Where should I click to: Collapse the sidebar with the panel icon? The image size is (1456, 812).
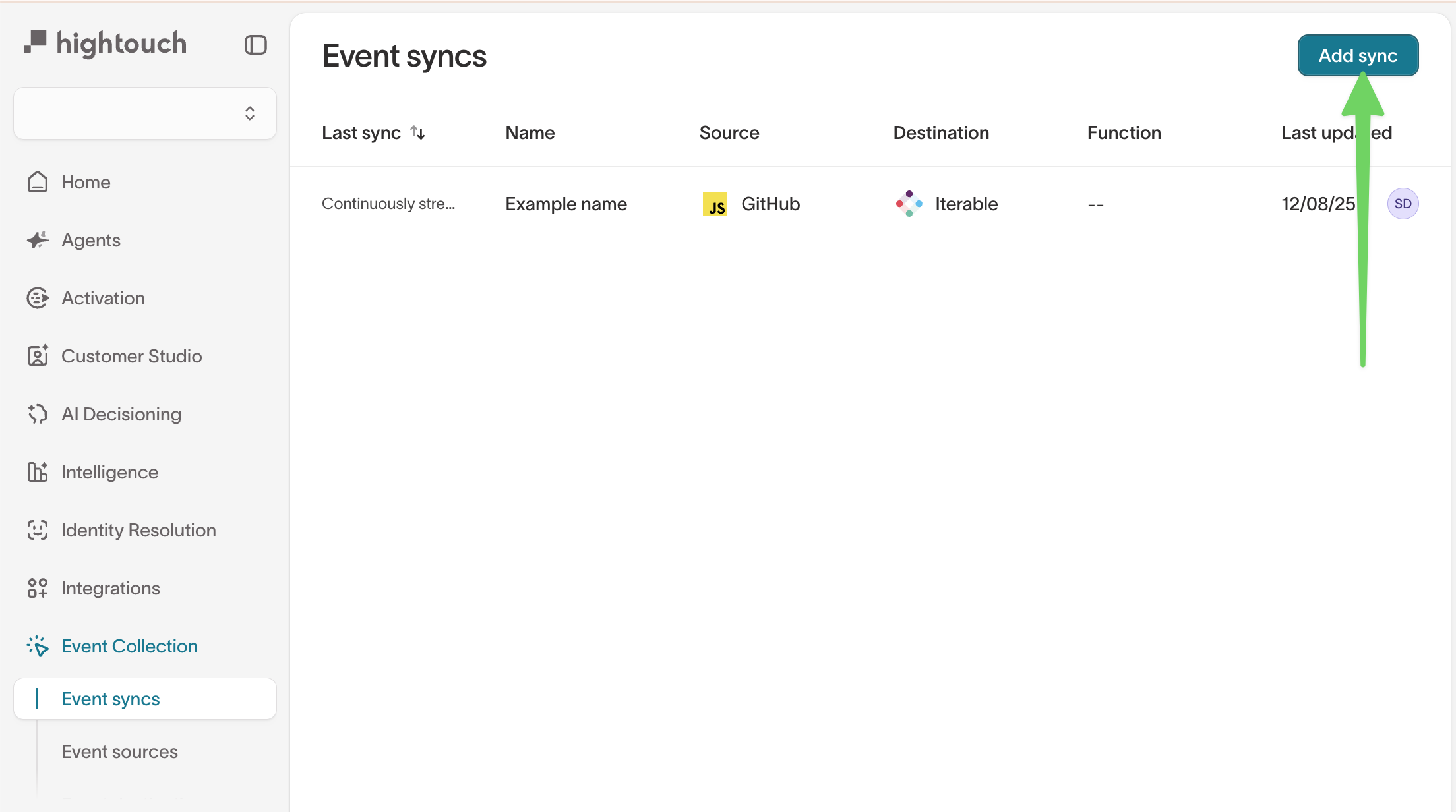coord(256,44)
